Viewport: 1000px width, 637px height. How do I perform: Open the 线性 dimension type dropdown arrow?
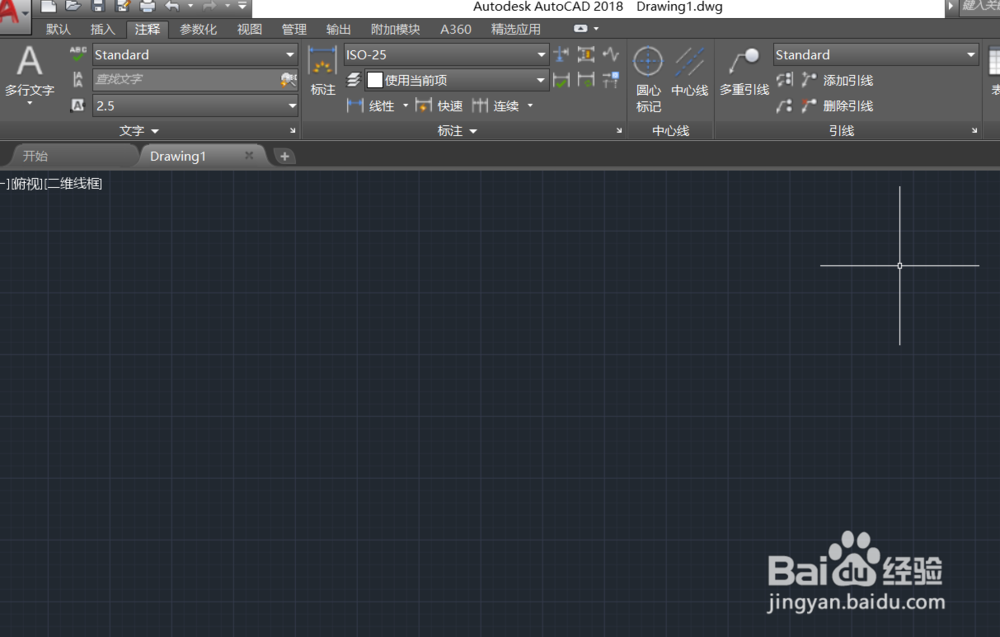406,106
